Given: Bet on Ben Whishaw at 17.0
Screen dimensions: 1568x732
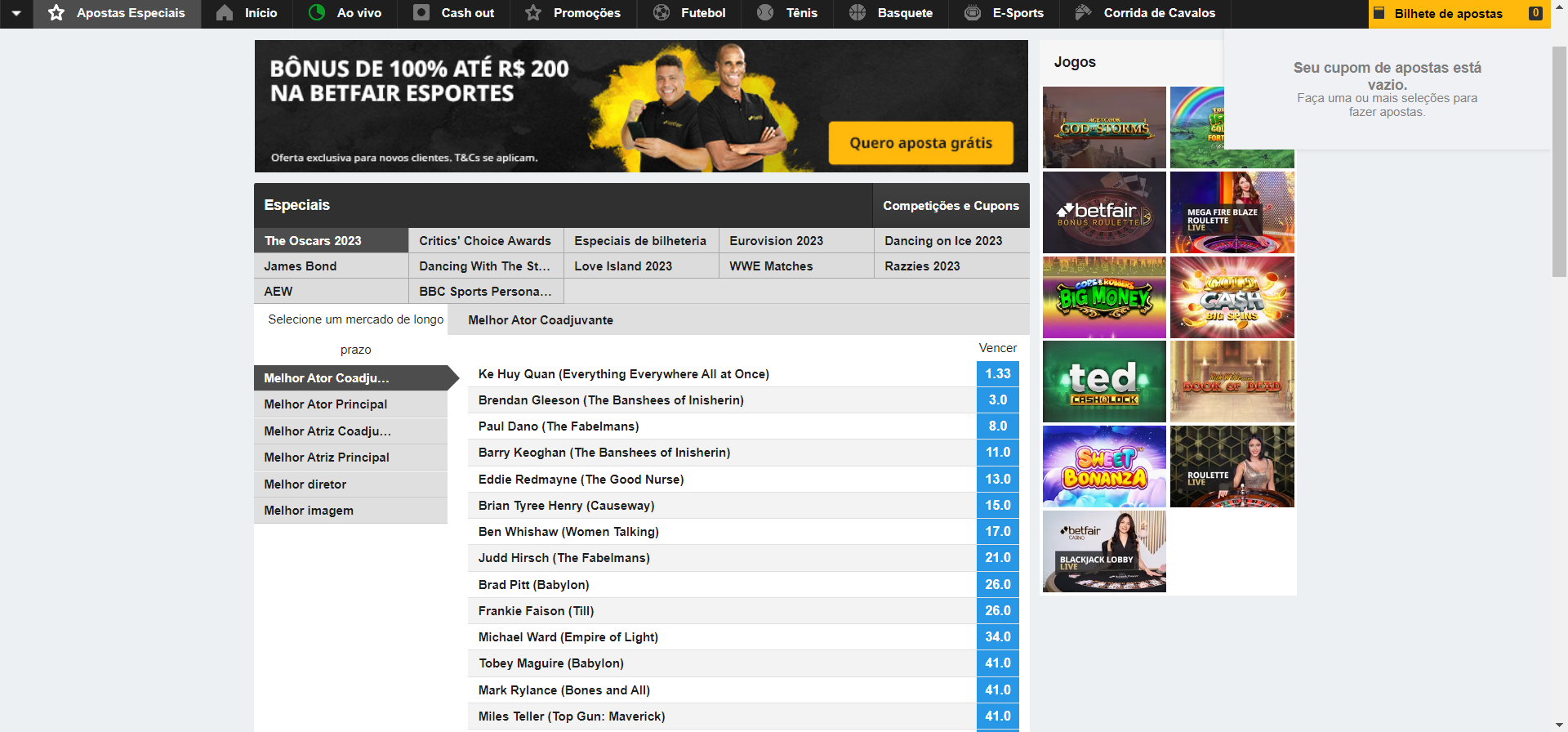Looking at the screenshot, I should [998, 532].
